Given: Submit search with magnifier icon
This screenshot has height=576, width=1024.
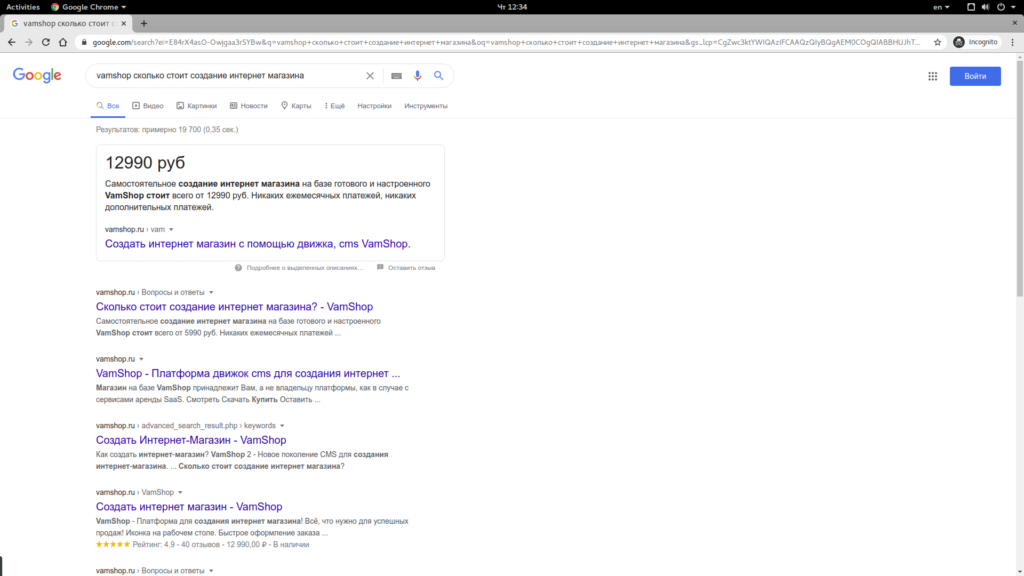Looking at the screenshot, I should 439,76.
